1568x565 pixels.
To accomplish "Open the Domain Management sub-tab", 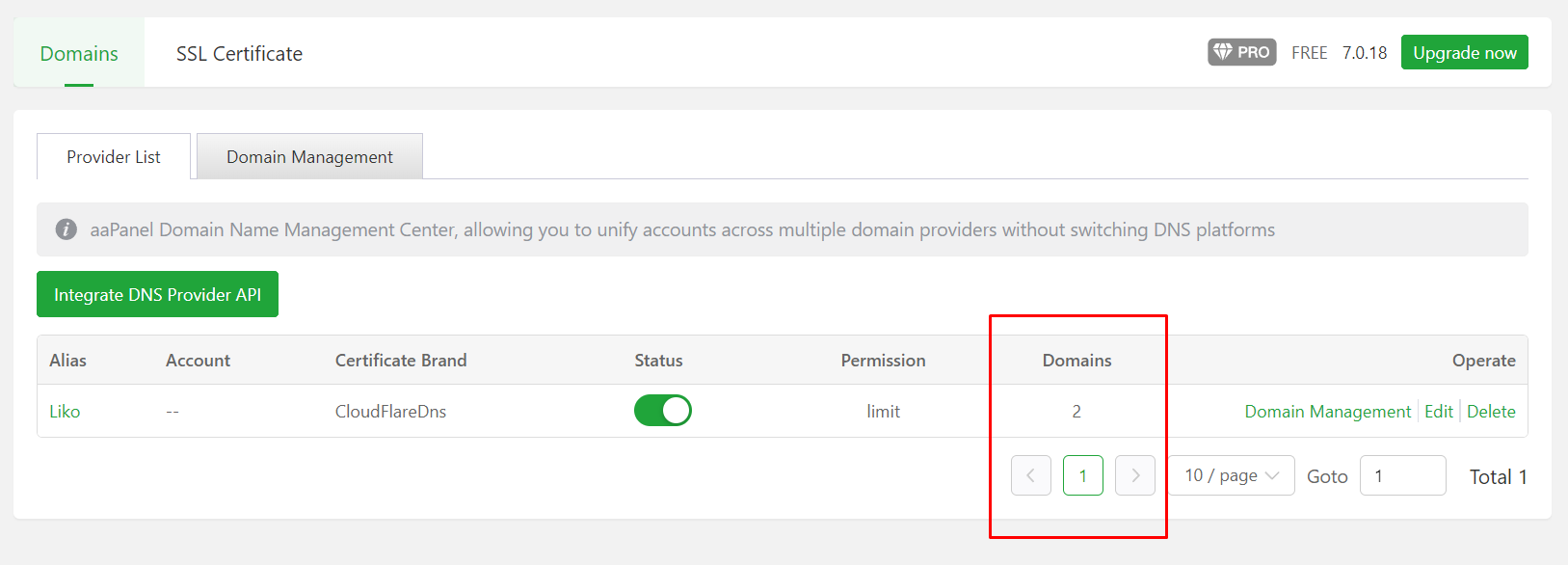I will click(x=309, y=157).
